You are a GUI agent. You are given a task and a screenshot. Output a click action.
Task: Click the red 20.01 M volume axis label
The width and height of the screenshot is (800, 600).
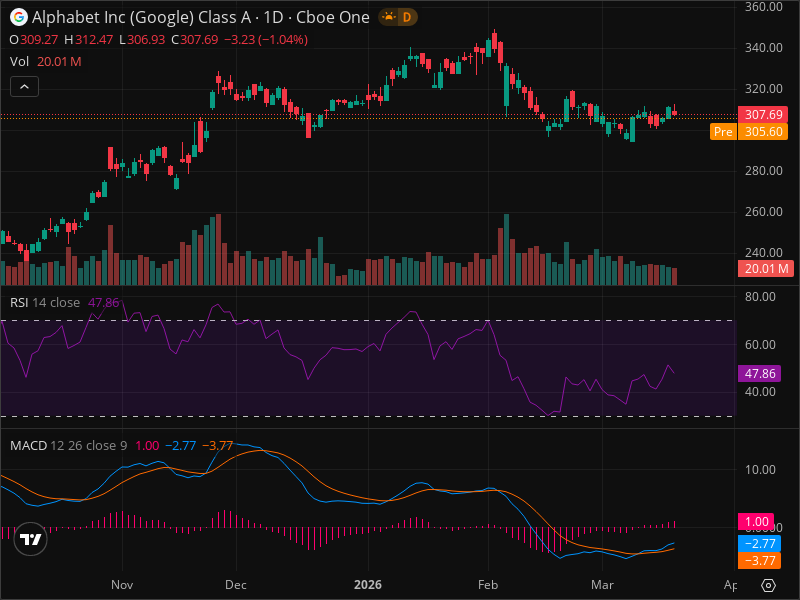click(765, 268)
